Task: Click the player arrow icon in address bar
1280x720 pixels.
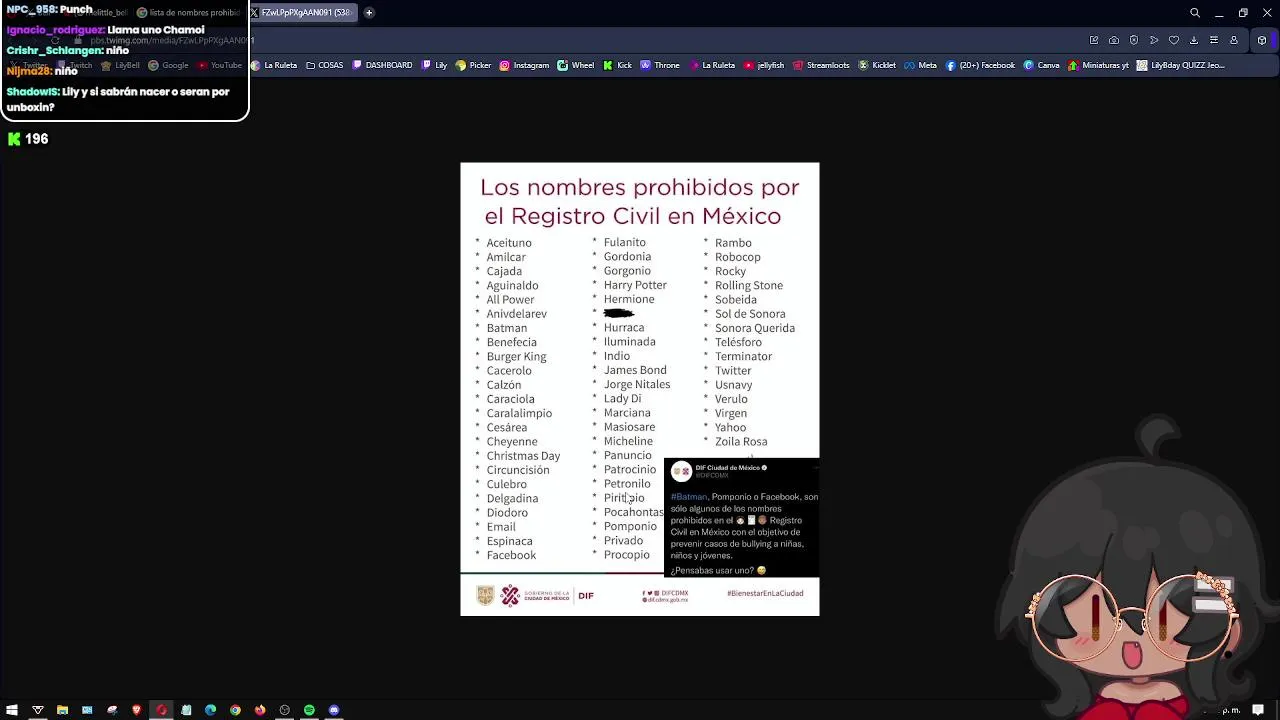Action: click(1154, 40)
